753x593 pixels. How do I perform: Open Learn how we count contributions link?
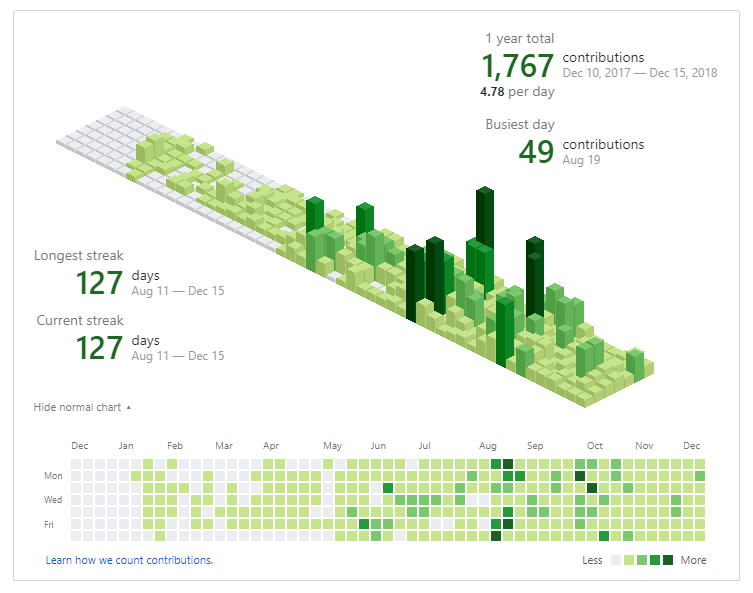pos(129,560)
